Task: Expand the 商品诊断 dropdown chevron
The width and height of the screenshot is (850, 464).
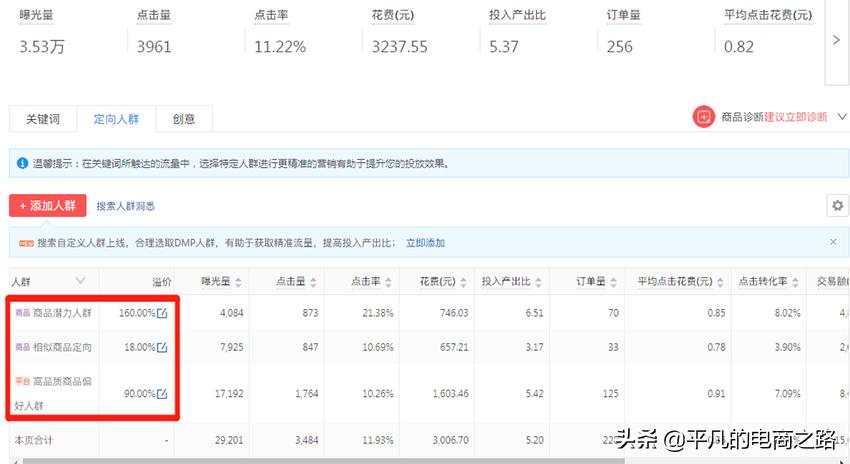Action: point(842,117)
